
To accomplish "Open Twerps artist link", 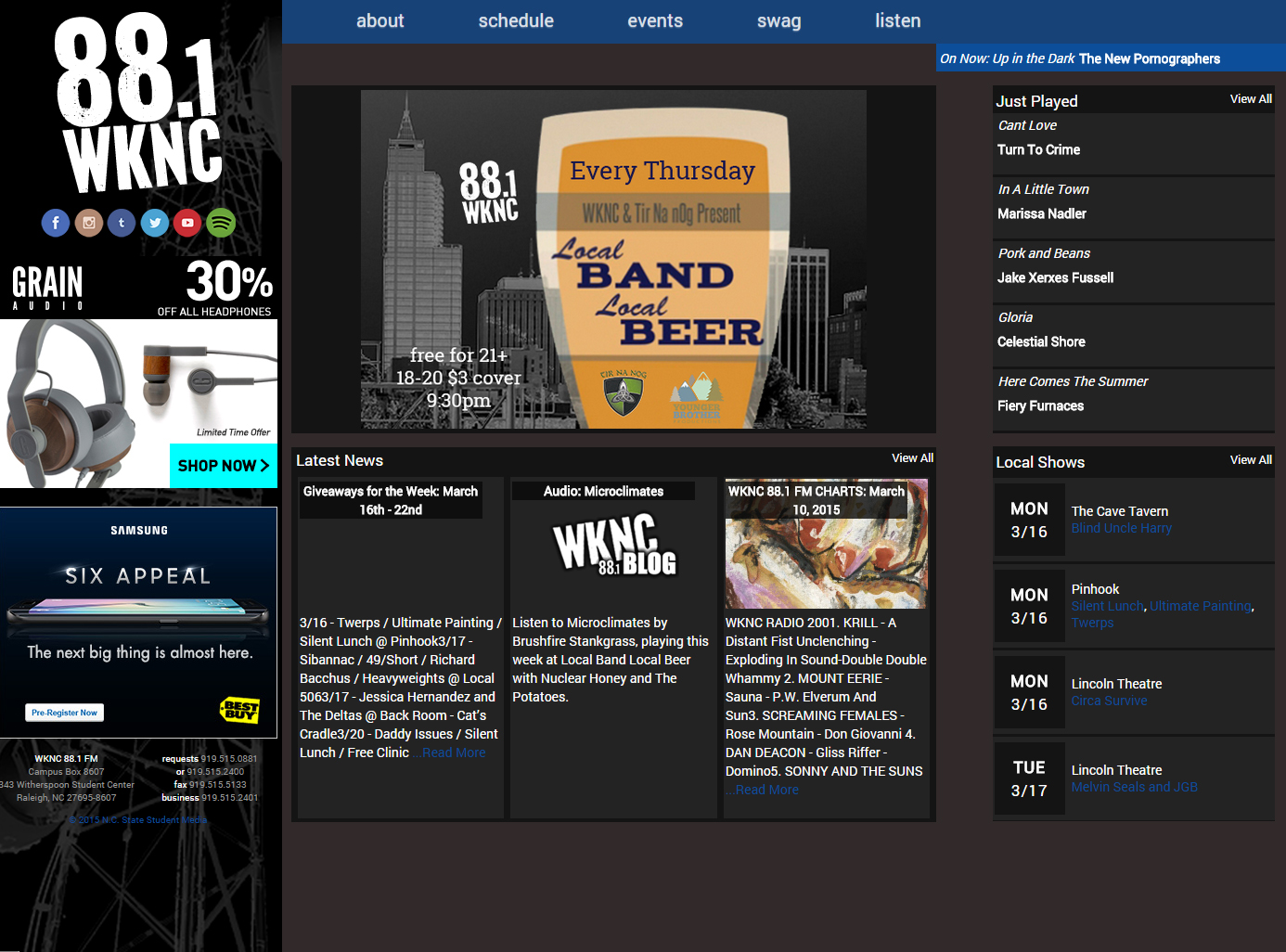I will coord(1092,623).
